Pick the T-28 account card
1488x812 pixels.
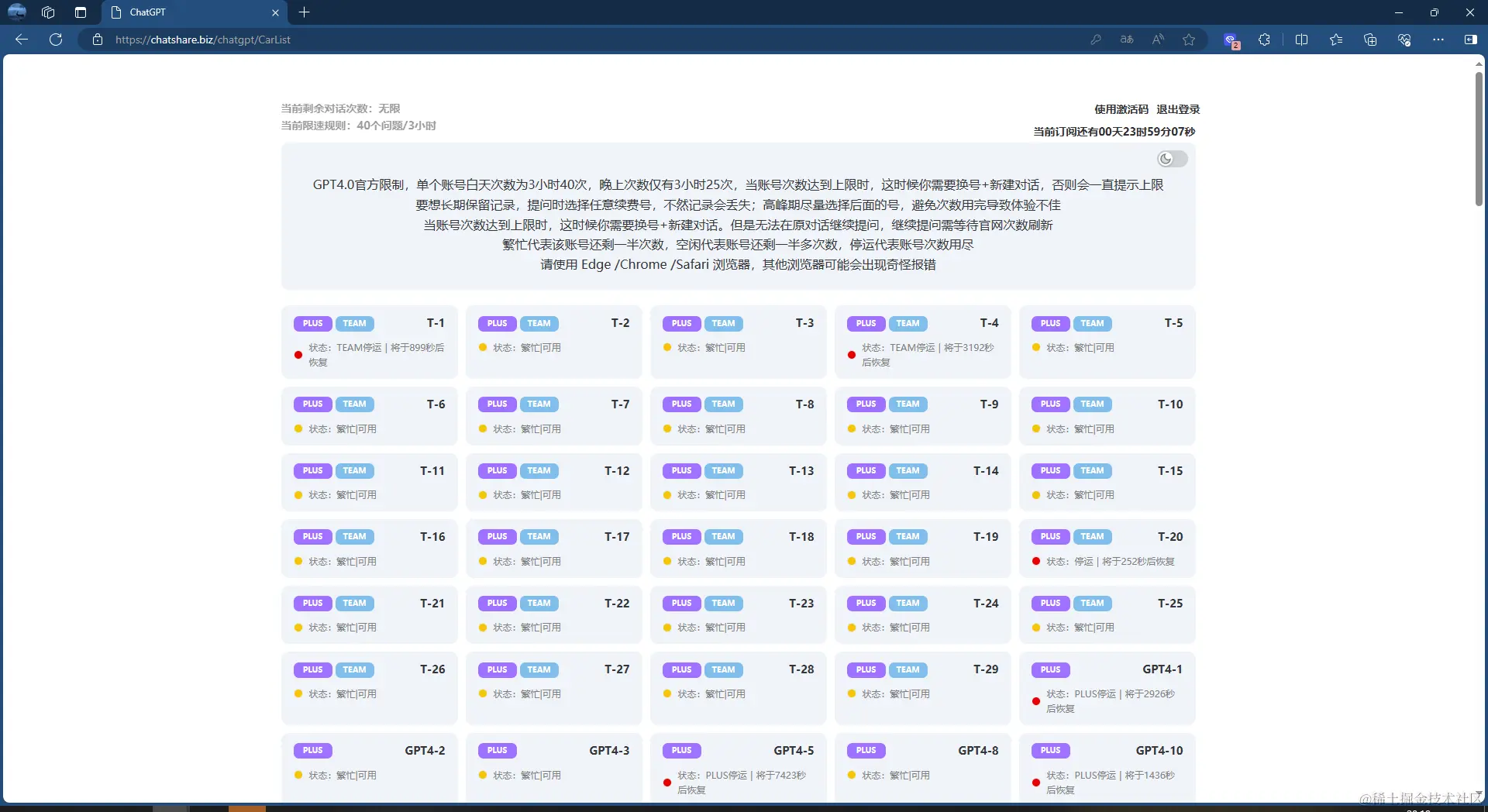coord(739,688)
